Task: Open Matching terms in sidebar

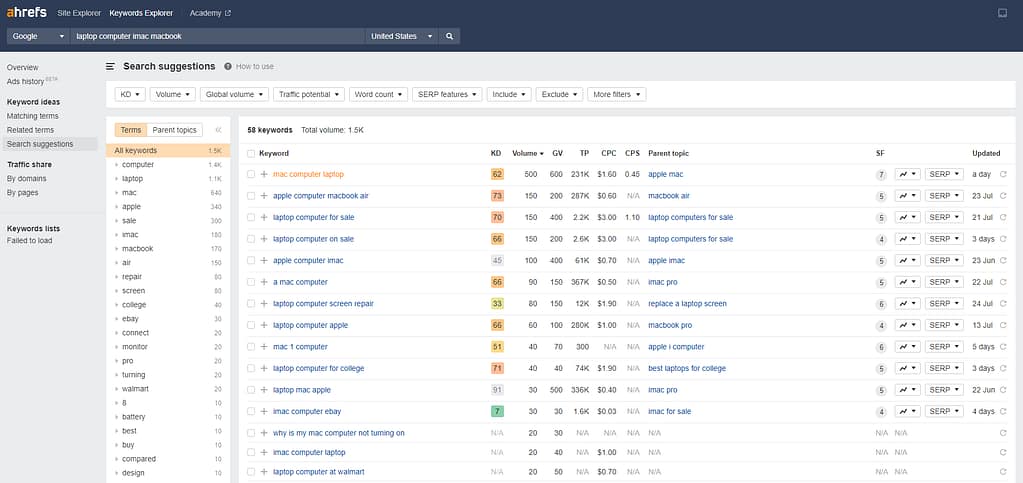Action: click(33, 116)
